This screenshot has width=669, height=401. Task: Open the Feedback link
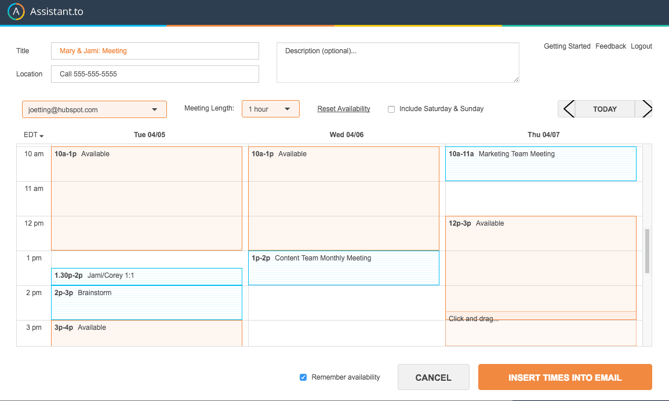pyautogui.click(x=610, y=46)
